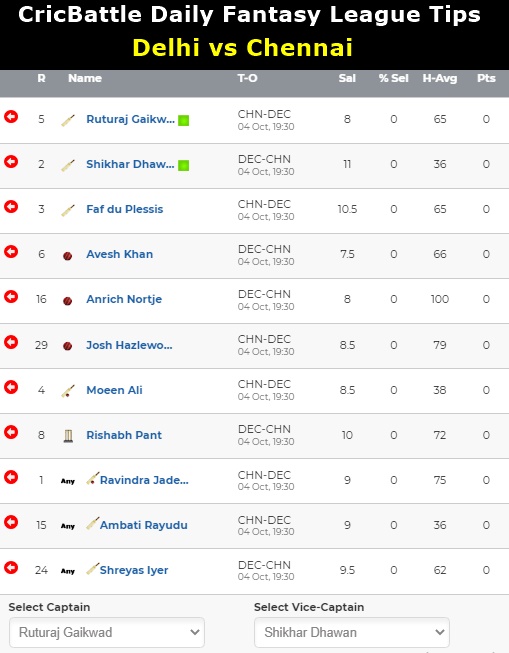Click Any position label beside Shreyas Iyer
The image size is (509, 653).
click(x=68, y=571)
